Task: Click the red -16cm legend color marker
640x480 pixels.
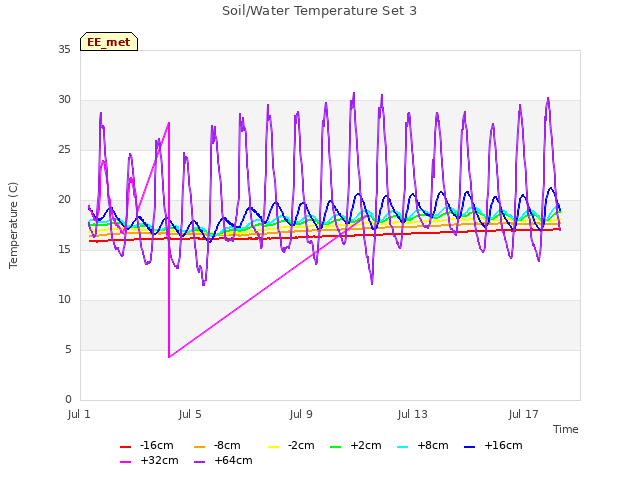Action: pos(125,447)
